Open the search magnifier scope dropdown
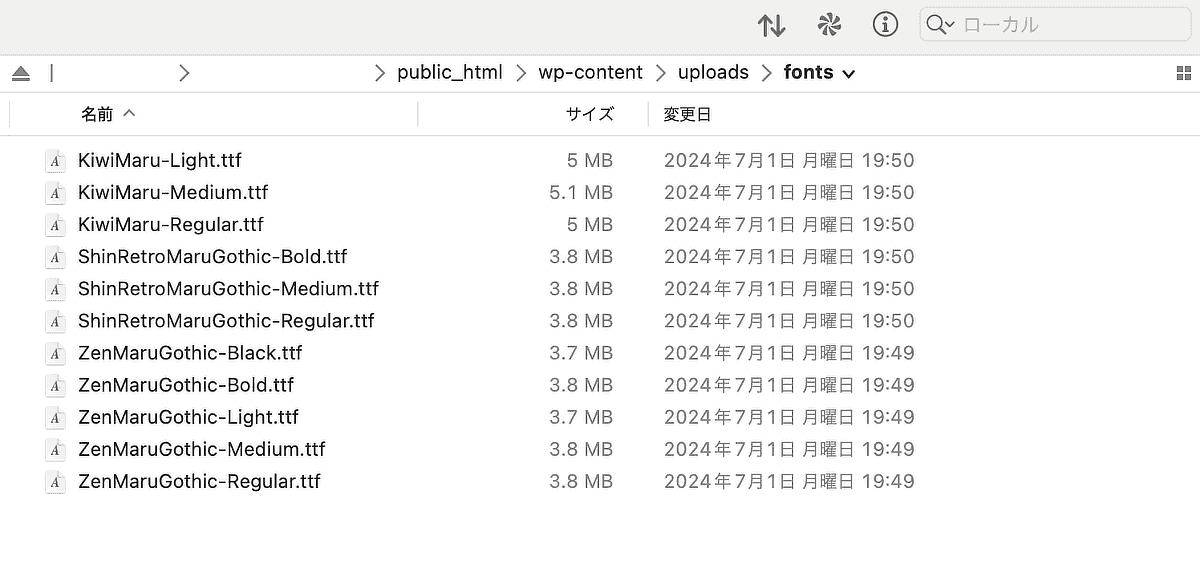The image size is (1200, 573). point(940,25)
